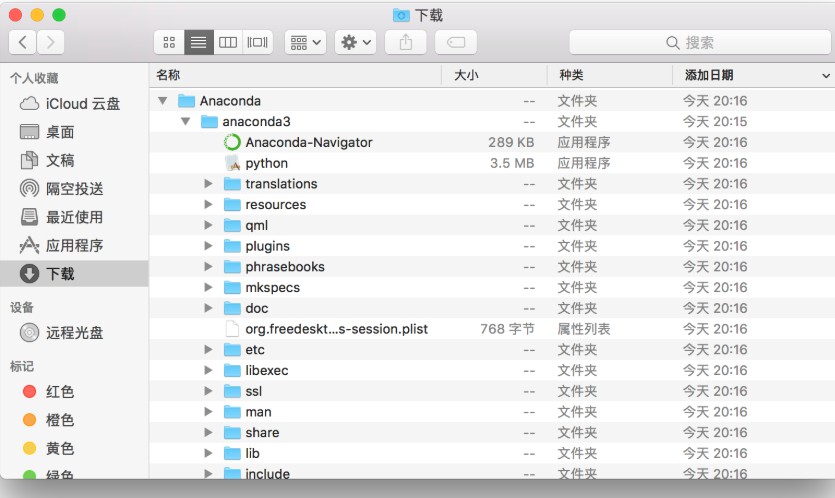This screenshot has width=835, height=498.
Task: Click the 搜索 search field
Action: [x=700, y=42]
